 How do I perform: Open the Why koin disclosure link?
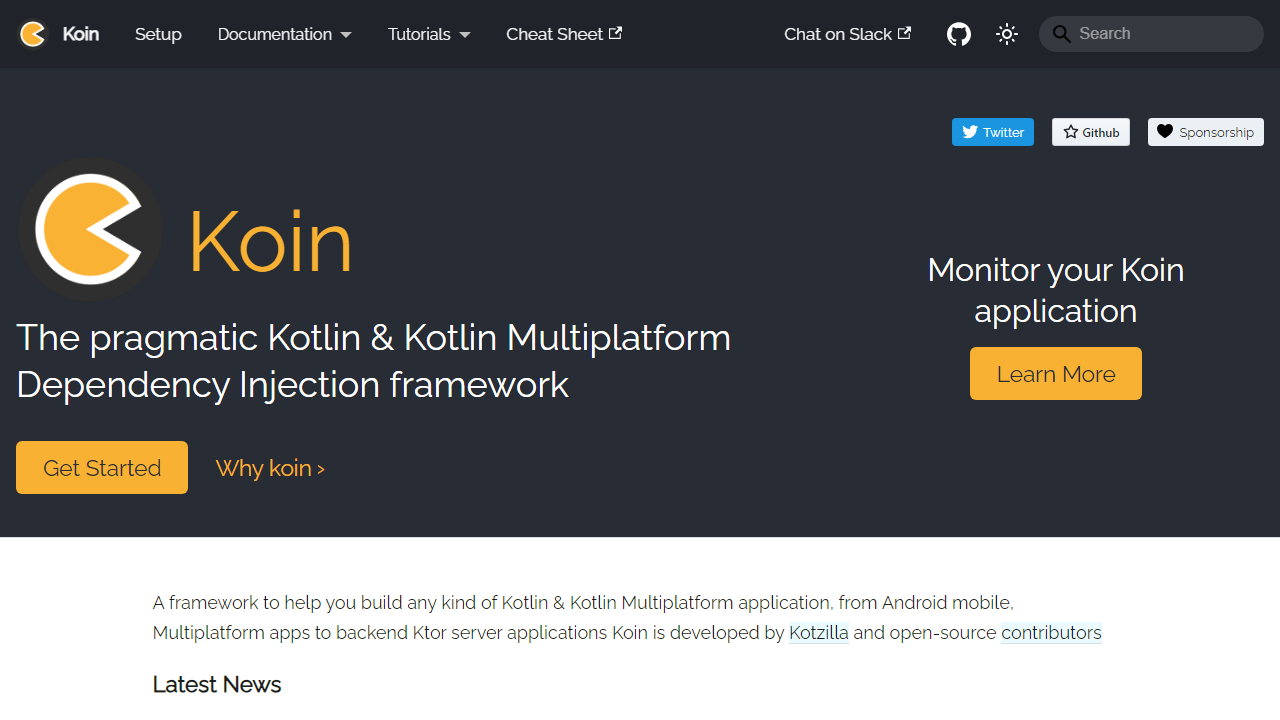pyautogui.click(x=270, y=467)
